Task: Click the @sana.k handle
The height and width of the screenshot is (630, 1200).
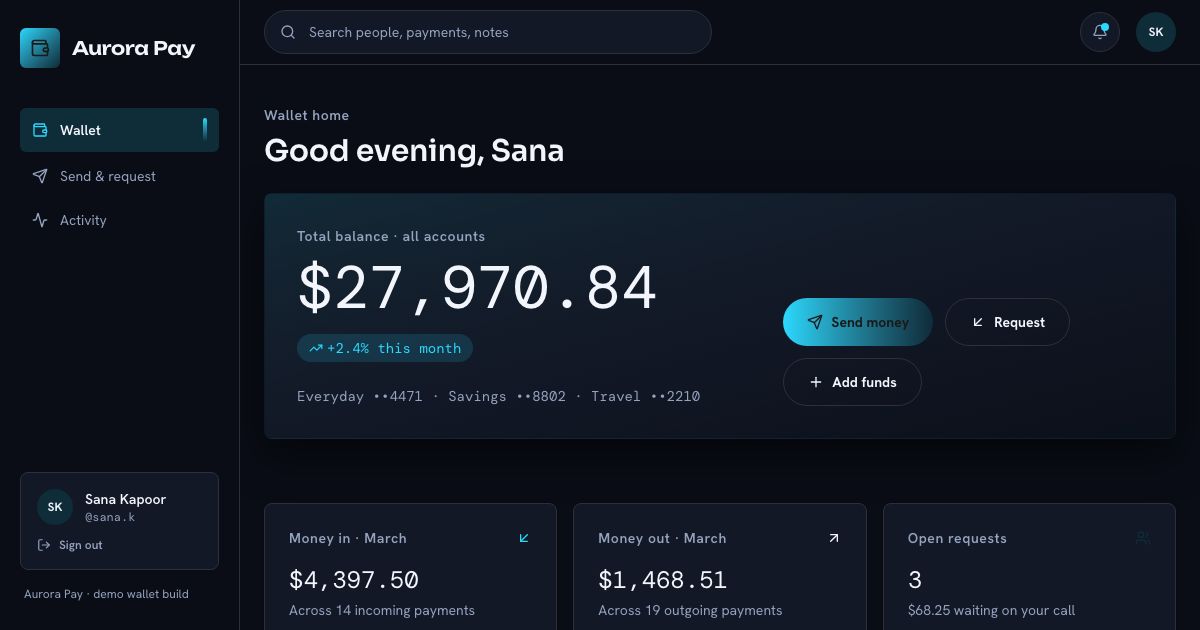Action: (110, 517)
